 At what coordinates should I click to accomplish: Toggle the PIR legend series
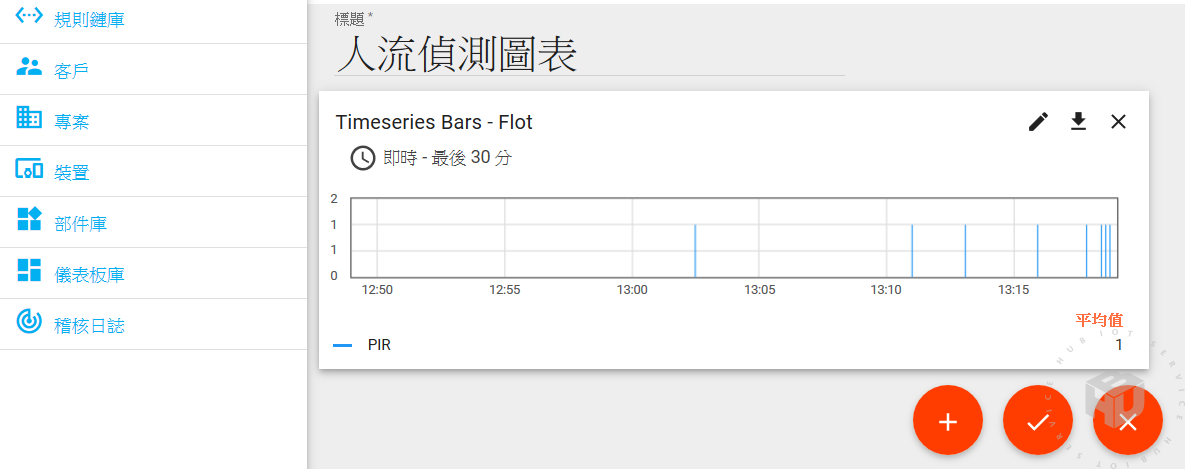pos(379,345)
